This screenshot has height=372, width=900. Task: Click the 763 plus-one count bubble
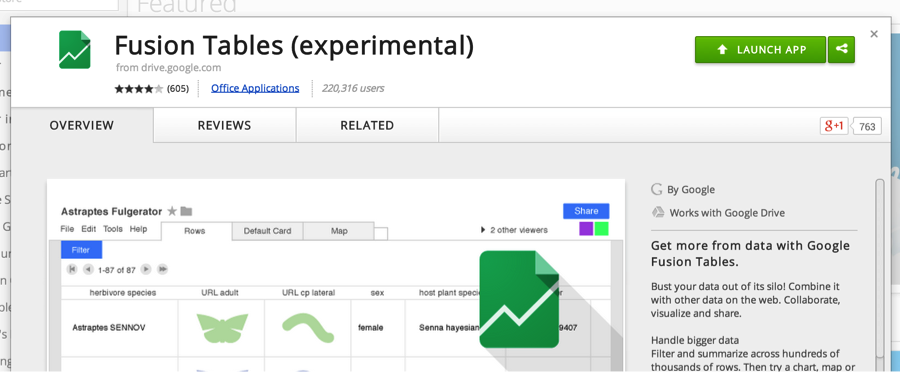(x=867, y=126)
